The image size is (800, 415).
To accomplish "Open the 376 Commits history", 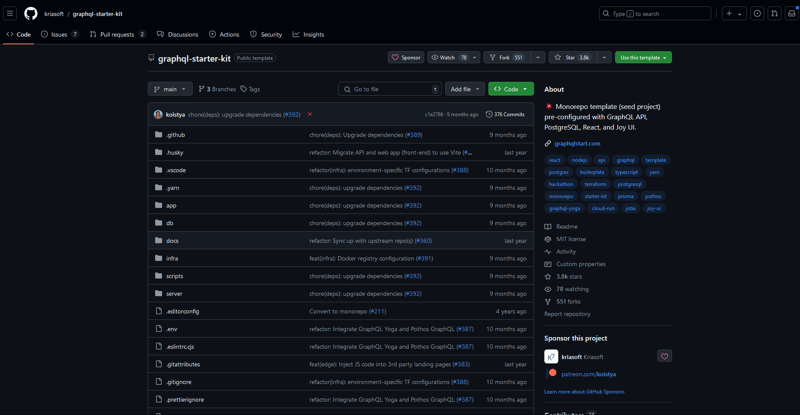I will (x=505, y=115).
